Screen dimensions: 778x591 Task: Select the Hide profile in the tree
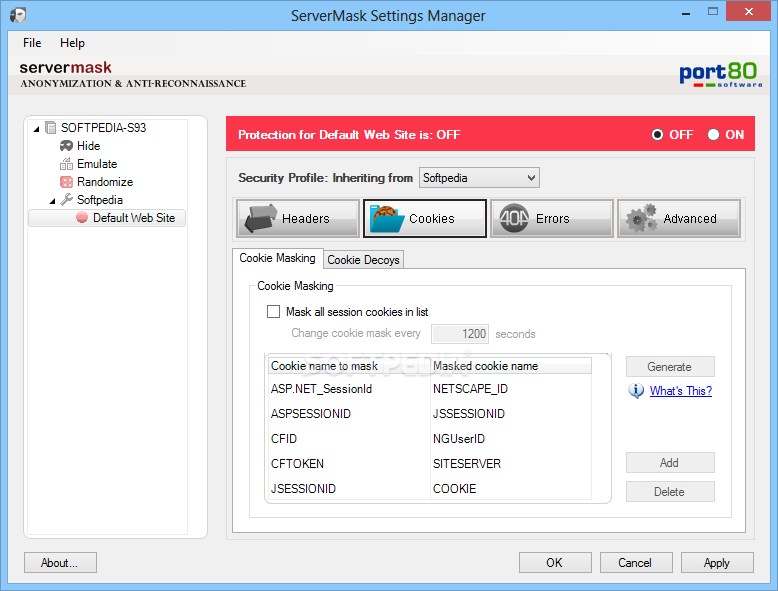(88, 146)
